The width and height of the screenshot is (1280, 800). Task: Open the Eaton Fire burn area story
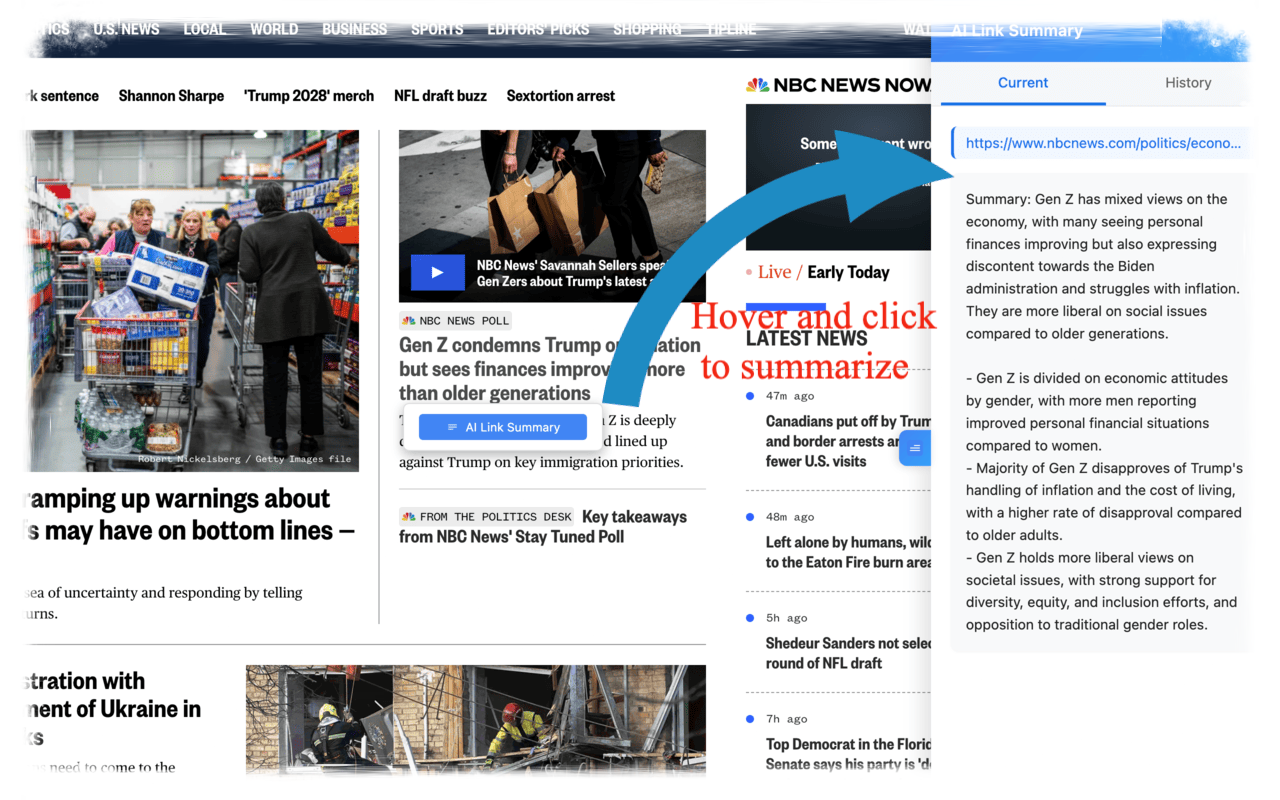click(848, 552)
